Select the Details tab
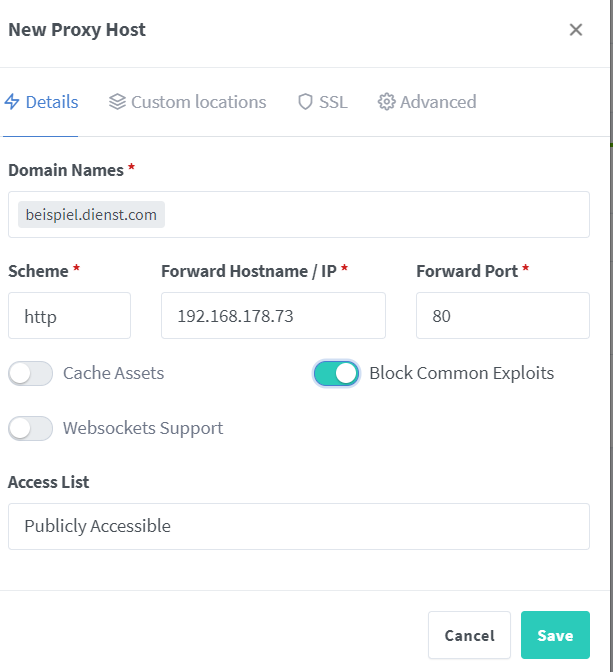This screenshot has width=613, height=672. pyautogui.click(x=41, y=102)
